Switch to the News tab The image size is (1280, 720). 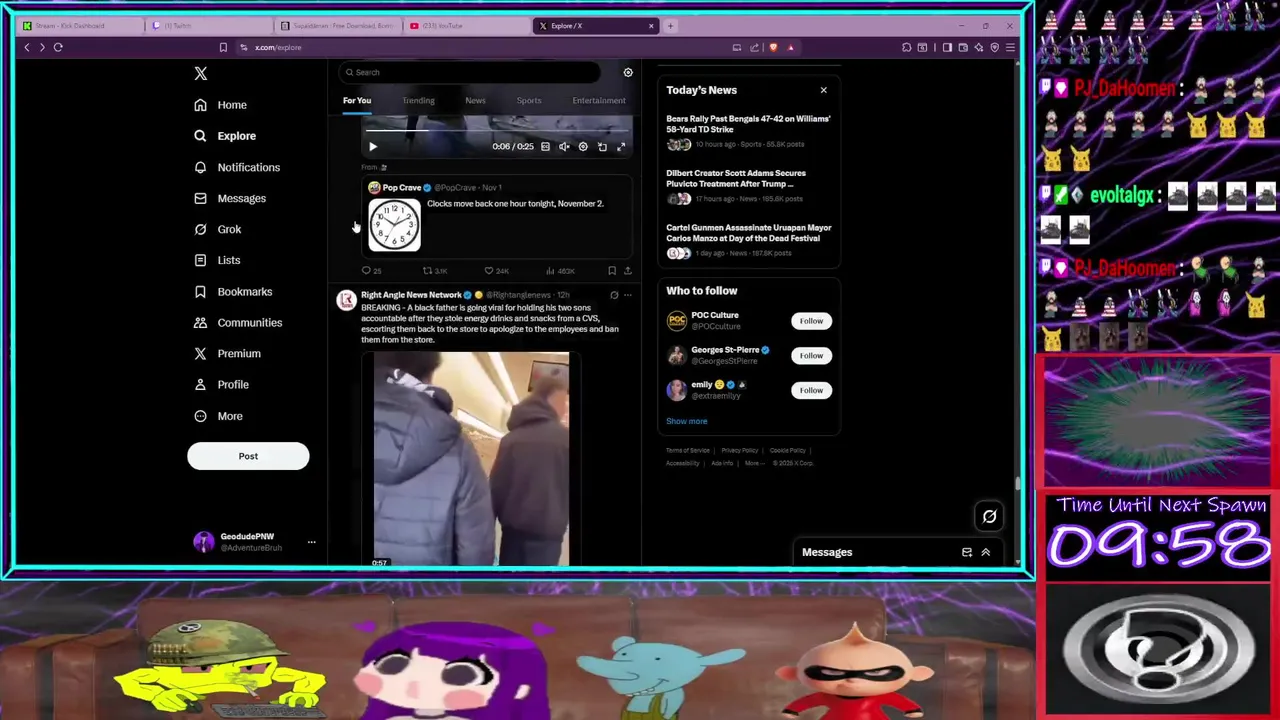(475, 100)
